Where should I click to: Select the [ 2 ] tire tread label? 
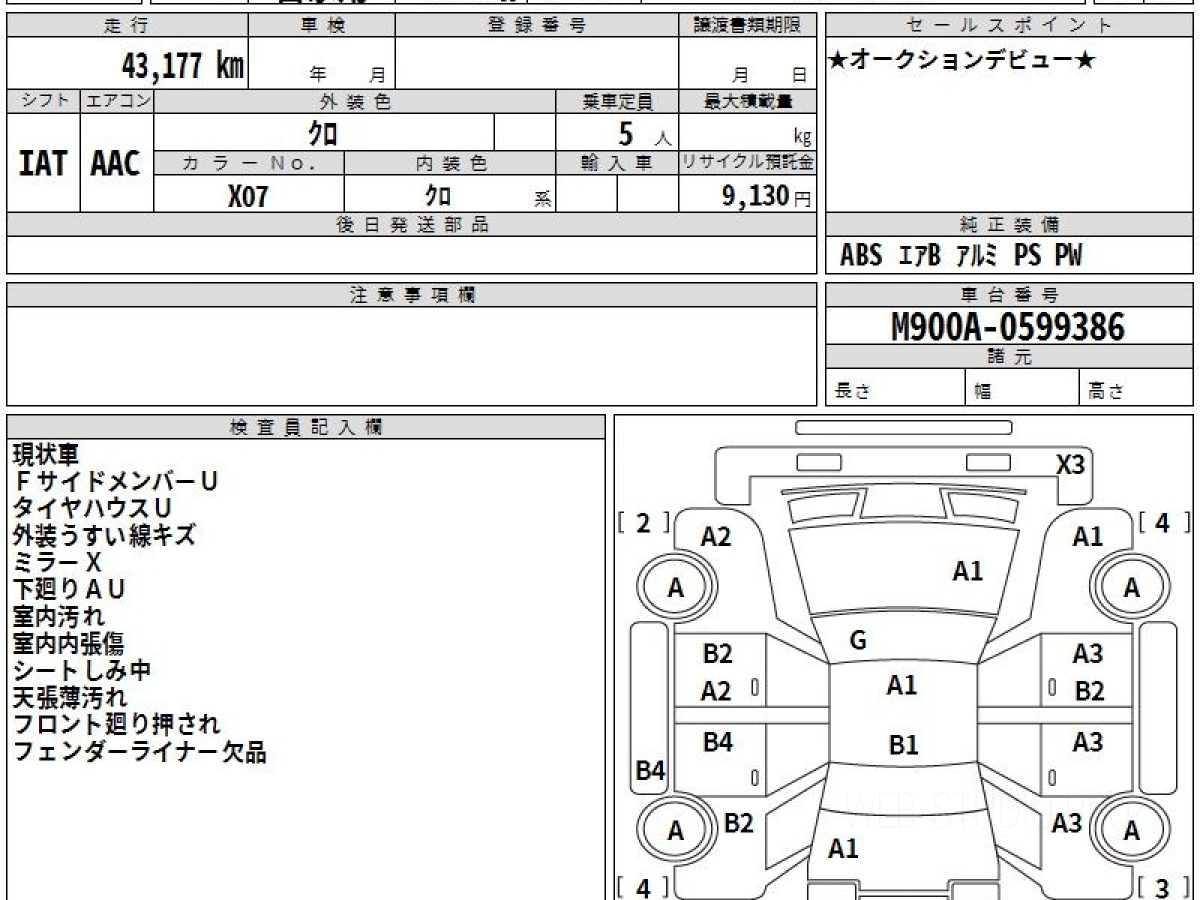(644, 524)
